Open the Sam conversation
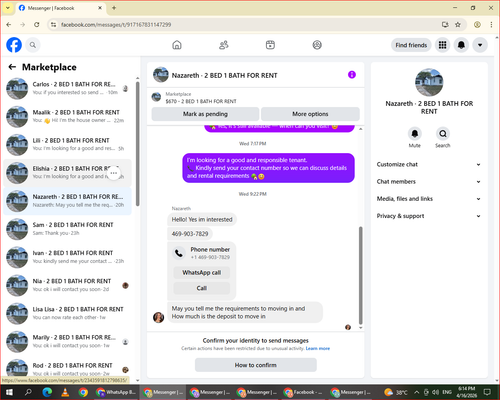500x400 pixels. [67, 229]
